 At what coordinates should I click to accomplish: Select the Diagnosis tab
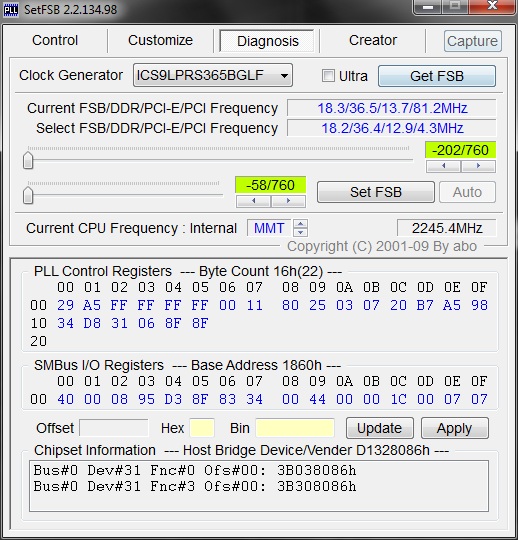click(268, 41)
